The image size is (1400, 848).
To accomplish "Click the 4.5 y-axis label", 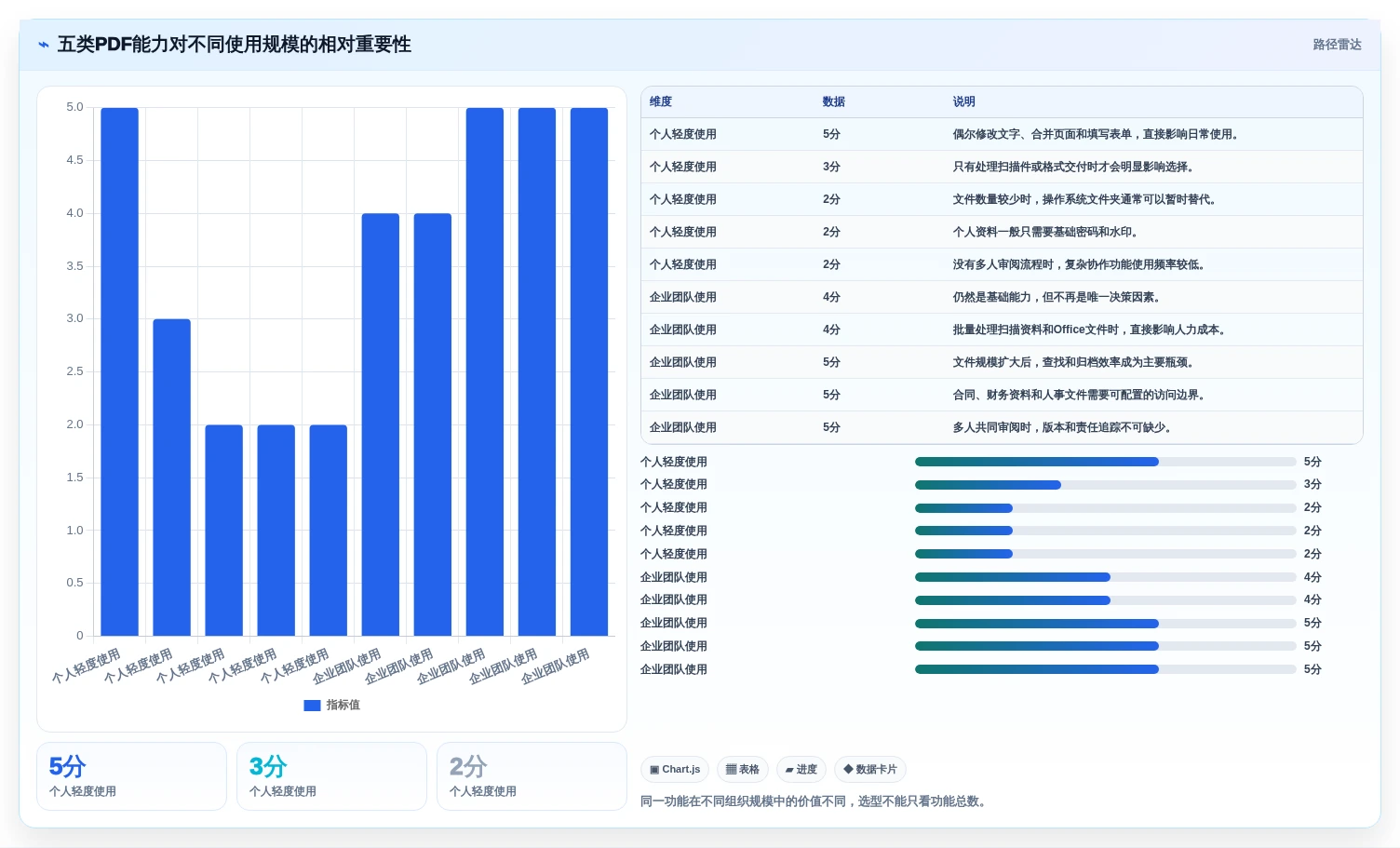I will tap(74, 160).
